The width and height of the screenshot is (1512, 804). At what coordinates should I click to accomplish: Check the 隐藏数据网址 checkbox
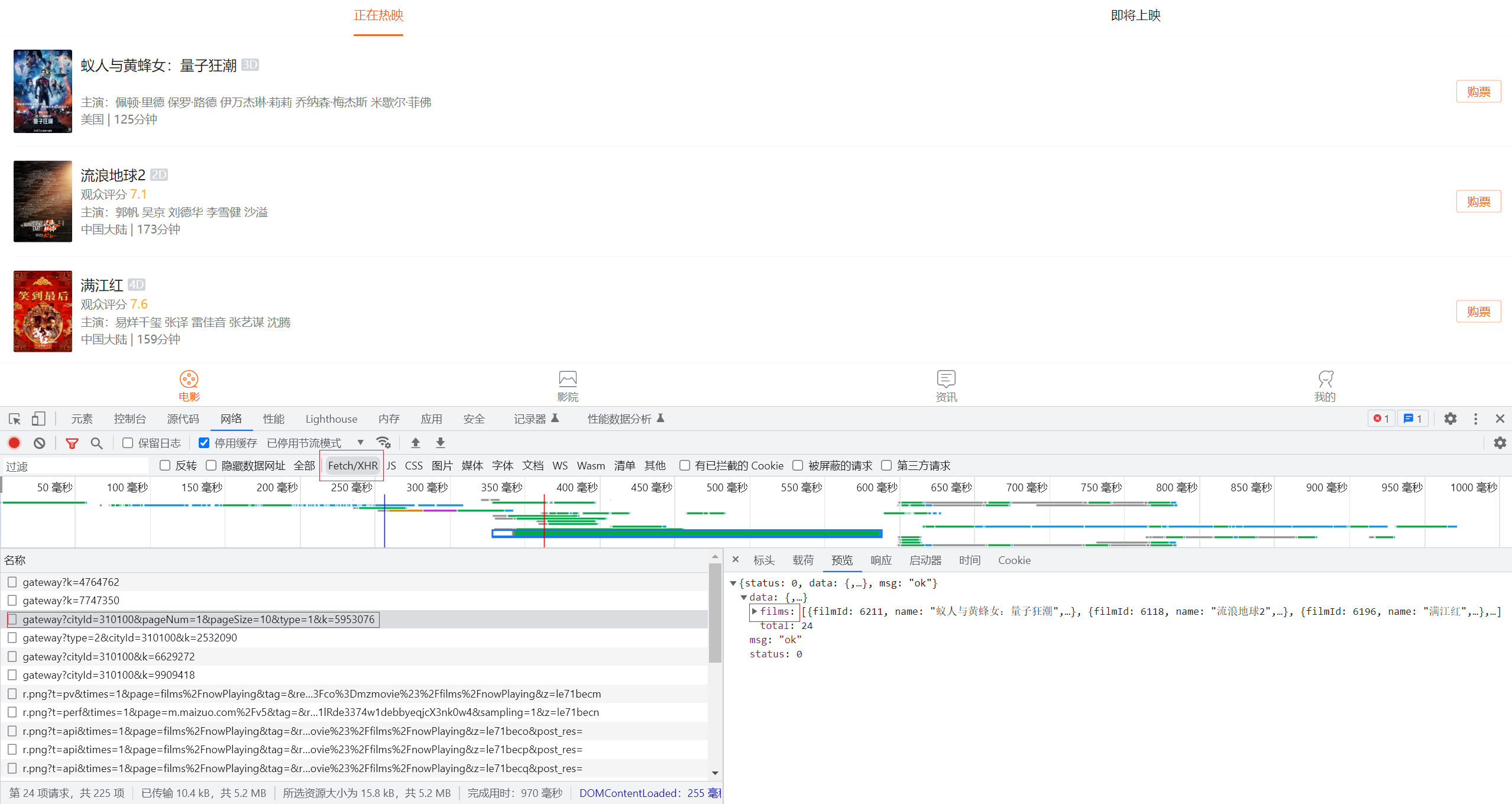click(211, 465)
